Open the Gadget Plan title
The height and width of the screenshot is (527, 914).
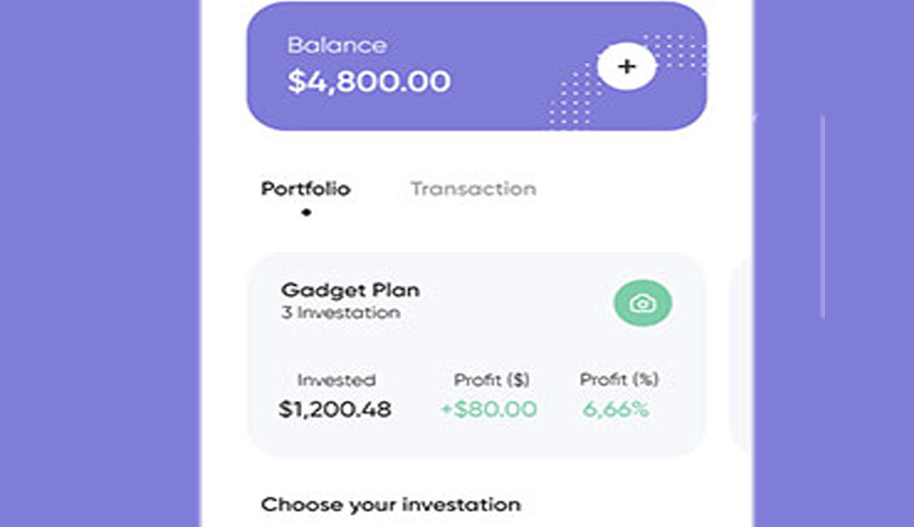click(x=350, y=290)
